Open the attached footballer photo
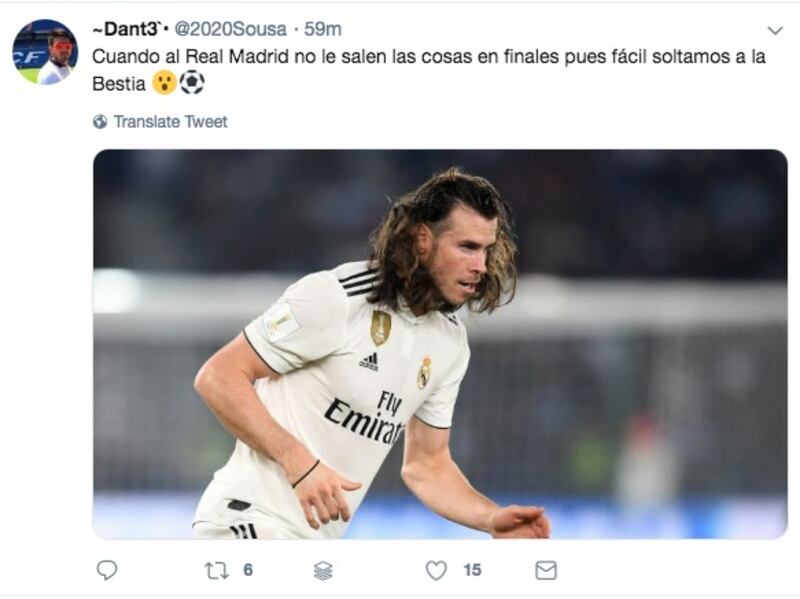Viewport: 800px width, 599px height. tap(440, 344)
